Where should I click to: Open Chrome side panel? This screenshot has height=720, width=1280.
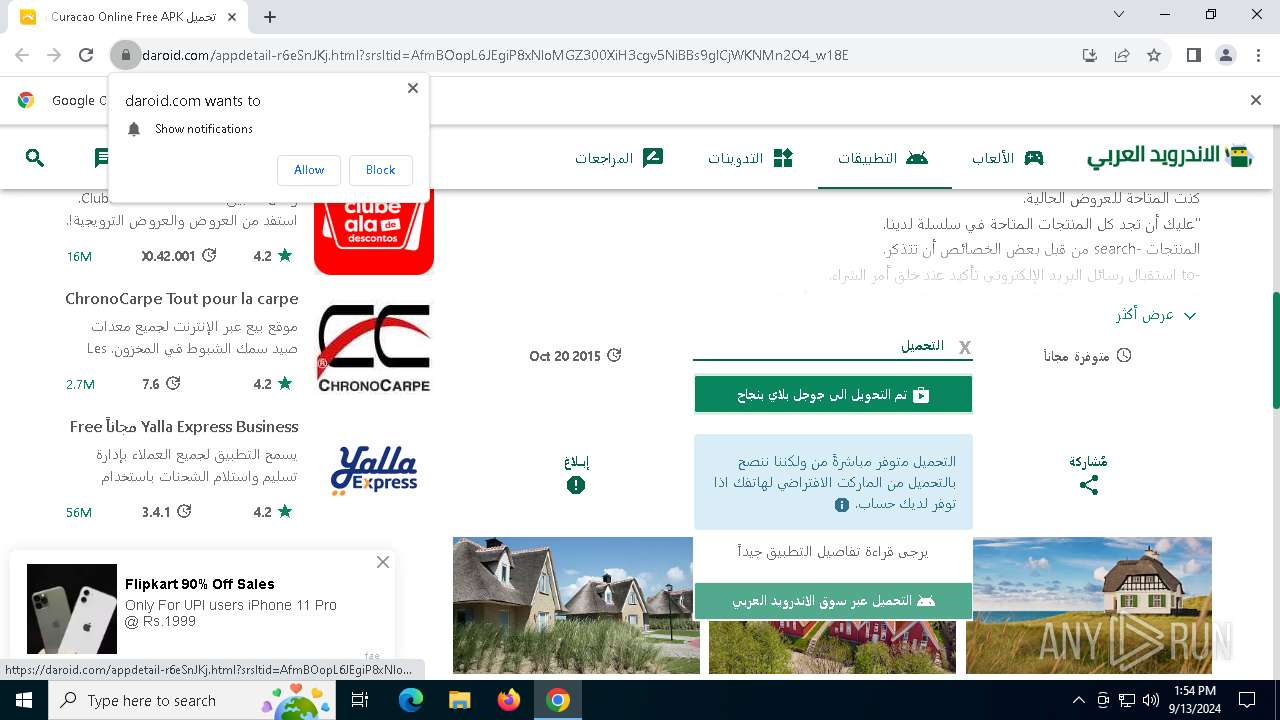coord(1193,55)
